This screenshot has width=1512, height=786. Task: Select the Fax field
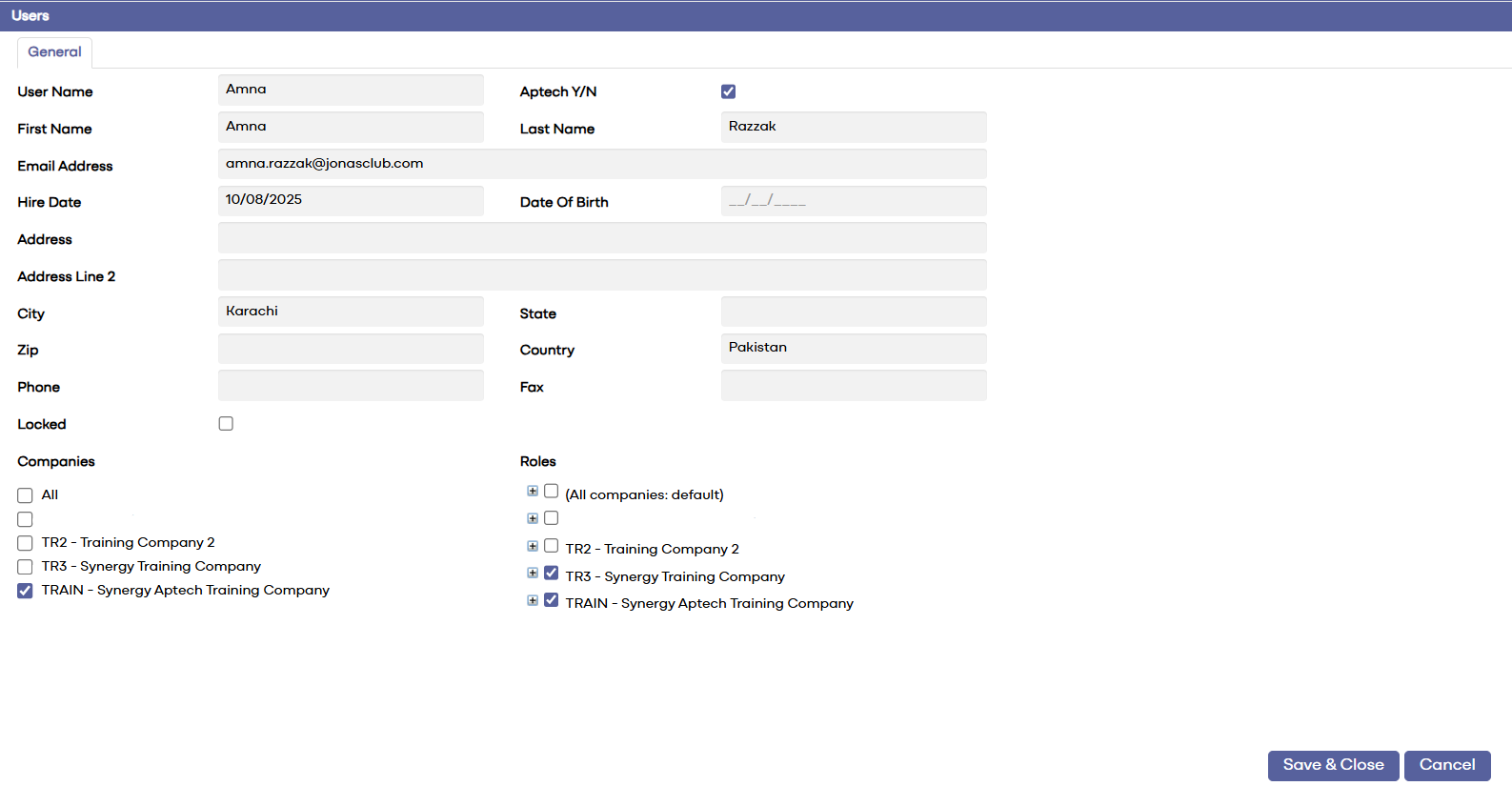coord(854,386)
